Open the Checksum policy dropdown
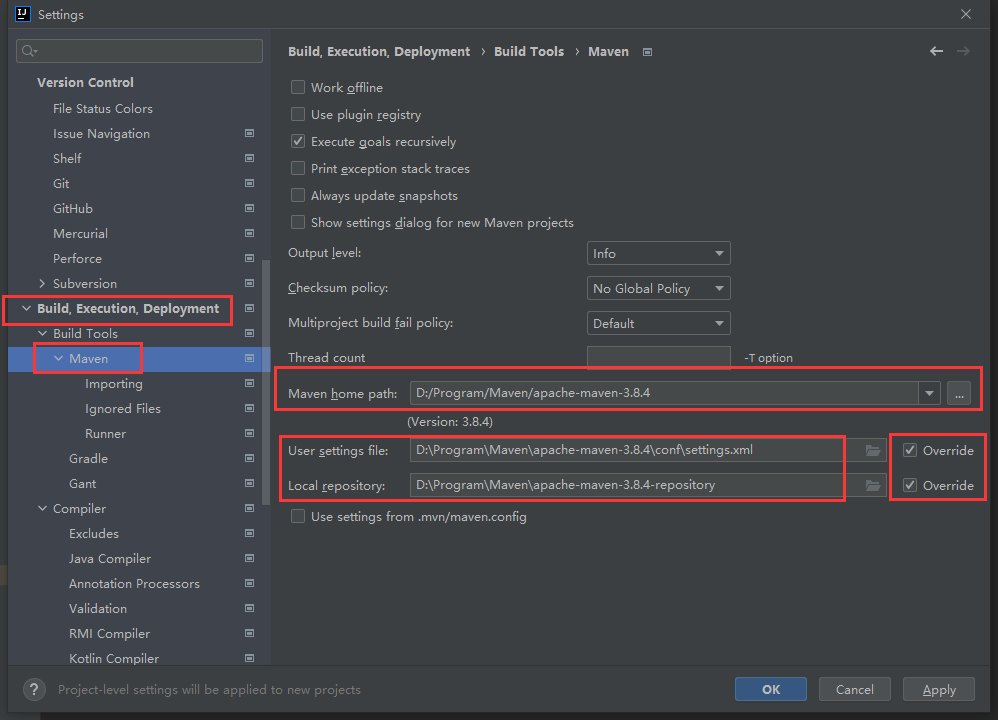Screen dimensions: 998x720 (658, 288)
